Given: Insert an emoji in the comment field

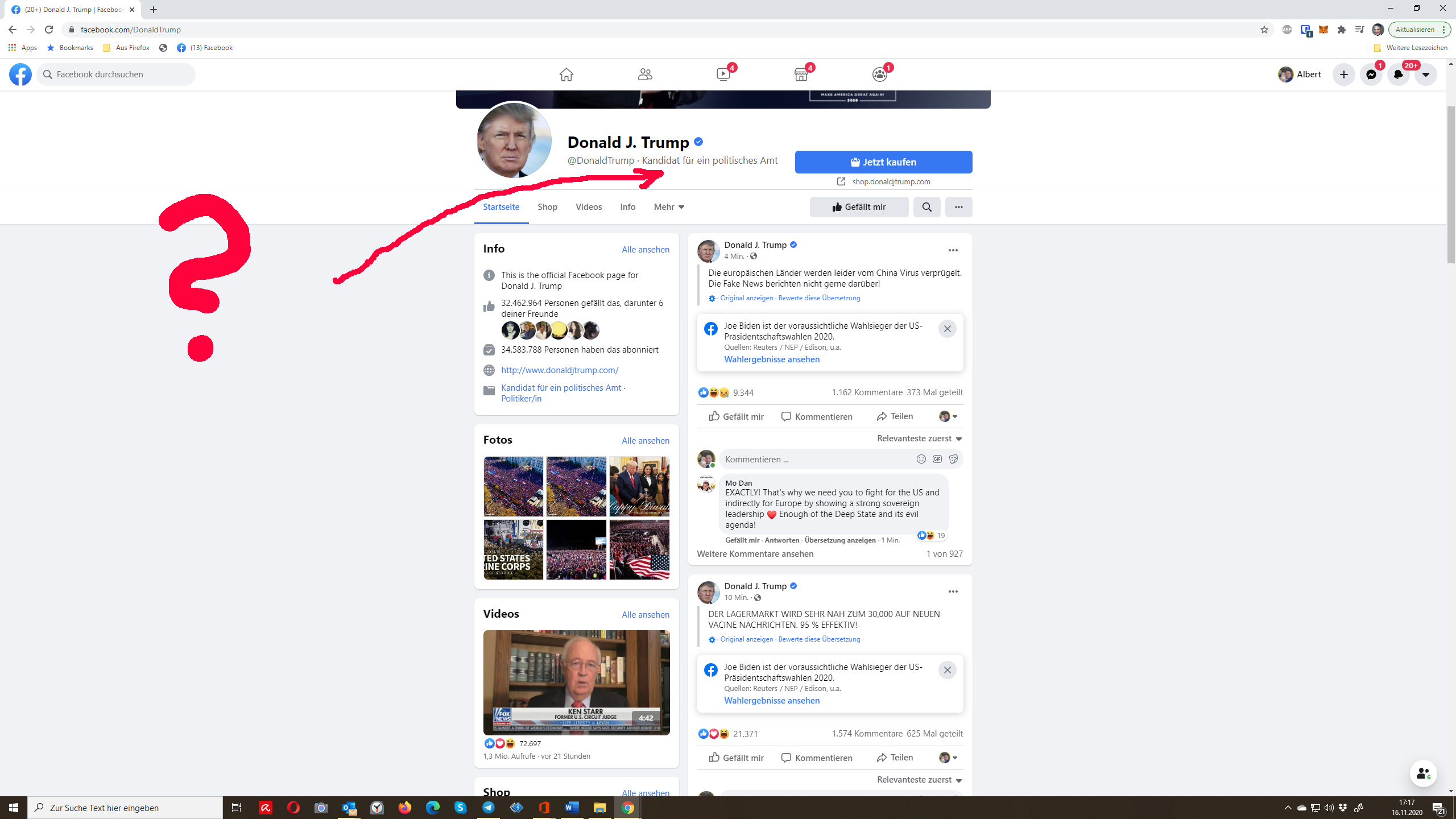Looking at the screenshot, I should [x=921, y=459].
